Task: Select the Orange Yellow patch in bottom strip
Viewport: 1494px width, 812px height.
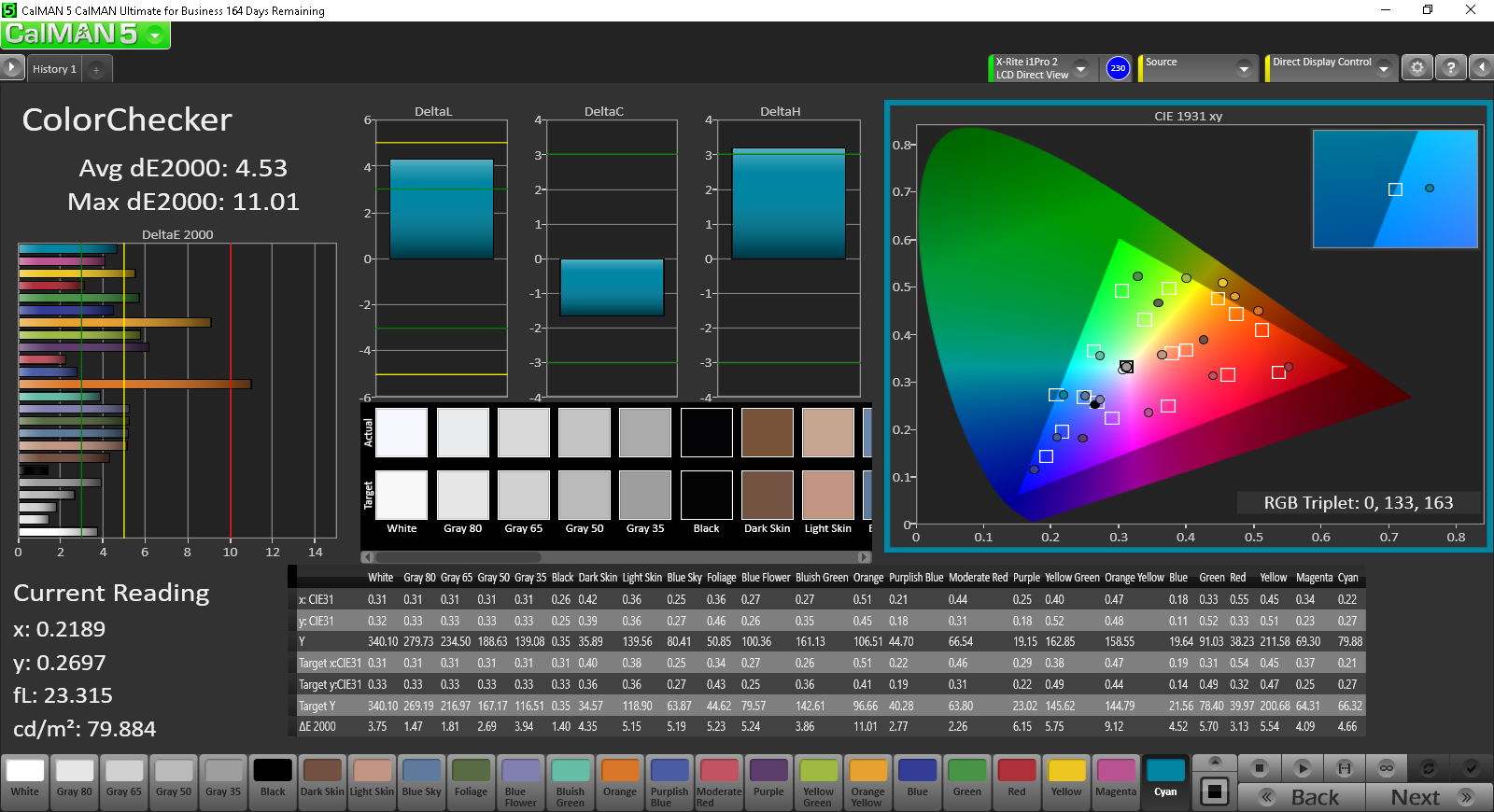Action: point(867,781)
